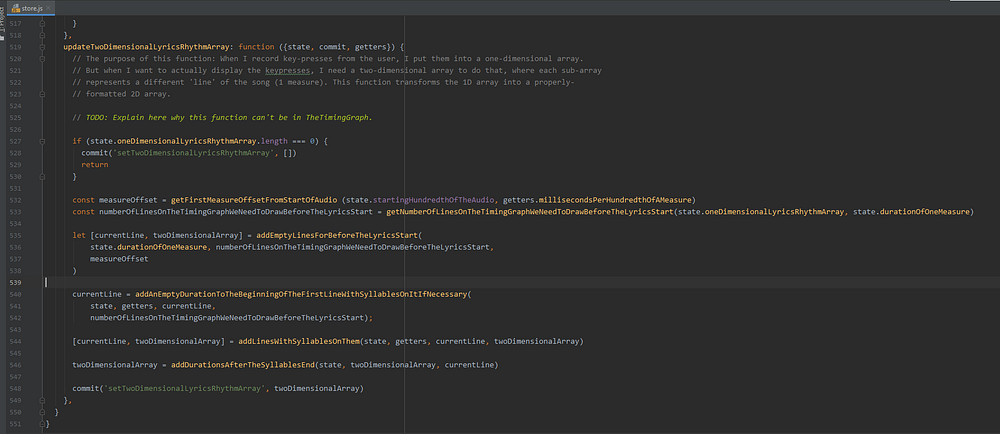
Task: Click 'startingHundredthOfTheAudio' property
Action: pos(433,199)
